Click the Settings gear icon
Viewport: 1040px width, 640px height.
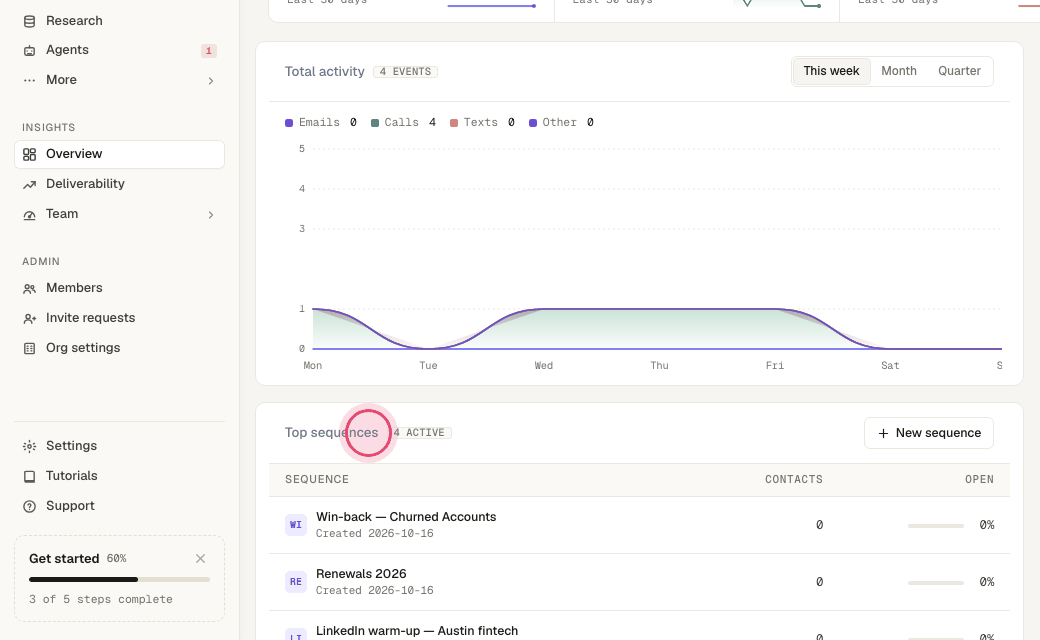click(x=29, y=446)
